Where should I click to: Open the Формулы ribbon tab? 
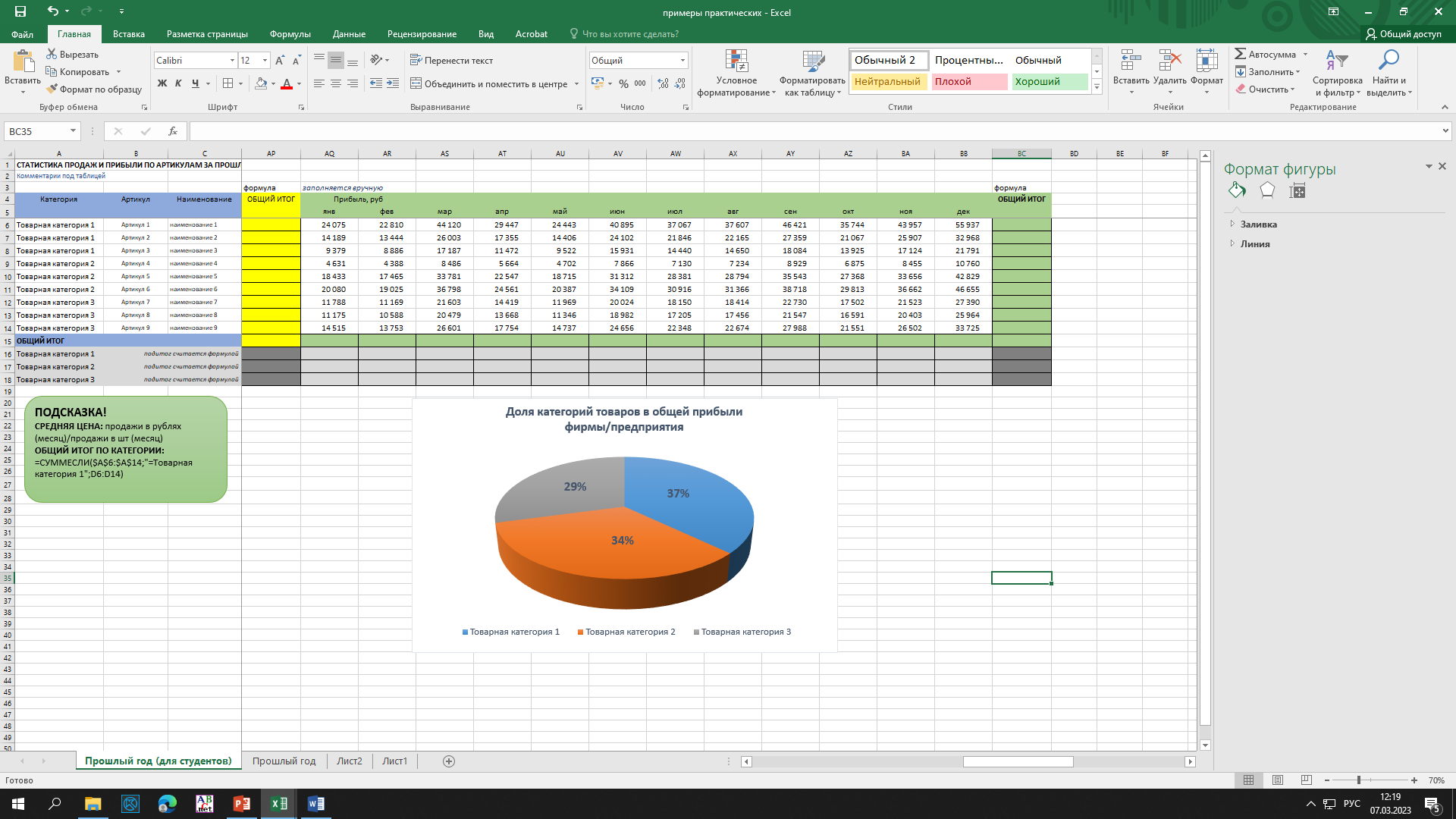(290, 34)
